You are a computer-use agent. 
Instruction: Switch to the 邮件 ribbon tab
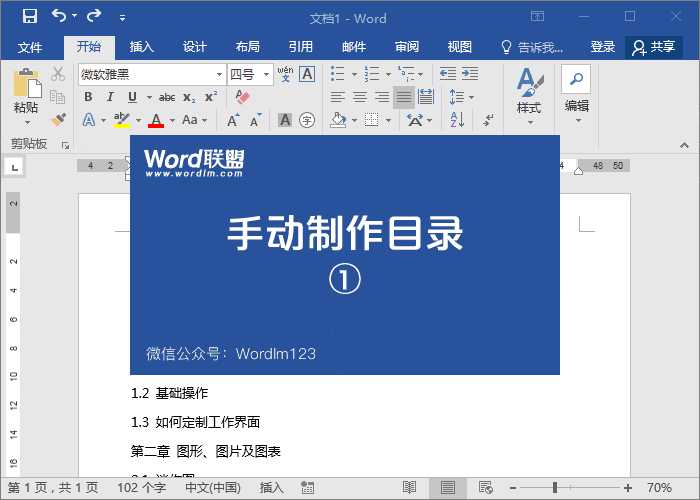click(x=354, y=47)
